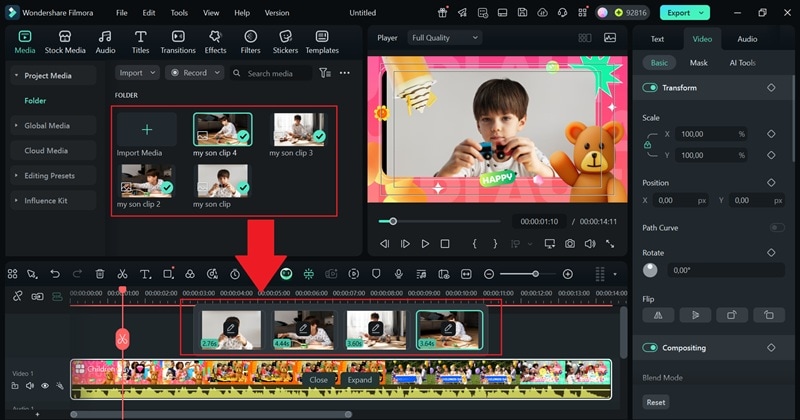Click the Scale X value field
Screen dimensions: 800x420
(711, 134)
